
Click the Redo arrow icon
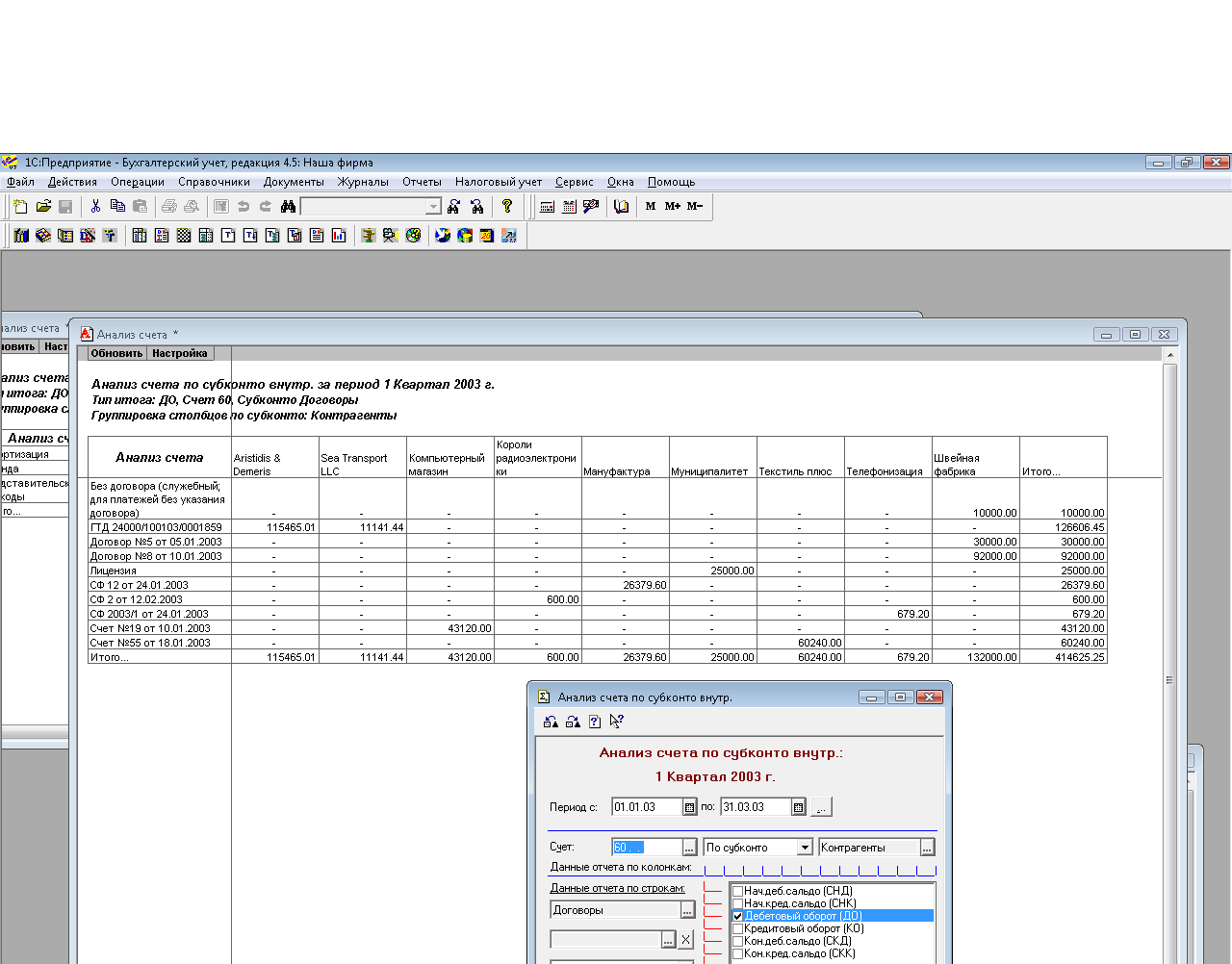266,206
